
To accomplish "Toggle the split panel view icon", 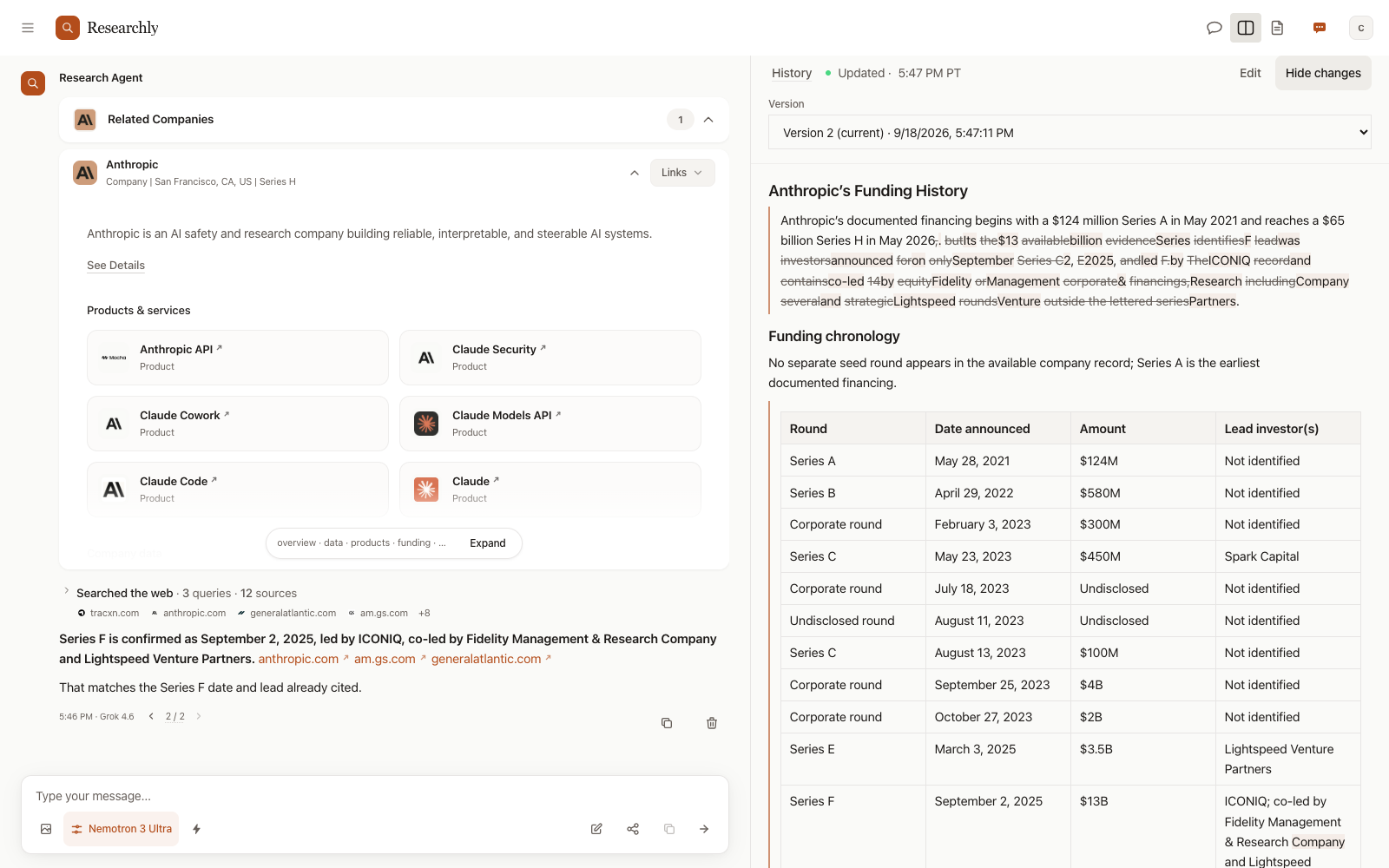I will (1246, 28).
